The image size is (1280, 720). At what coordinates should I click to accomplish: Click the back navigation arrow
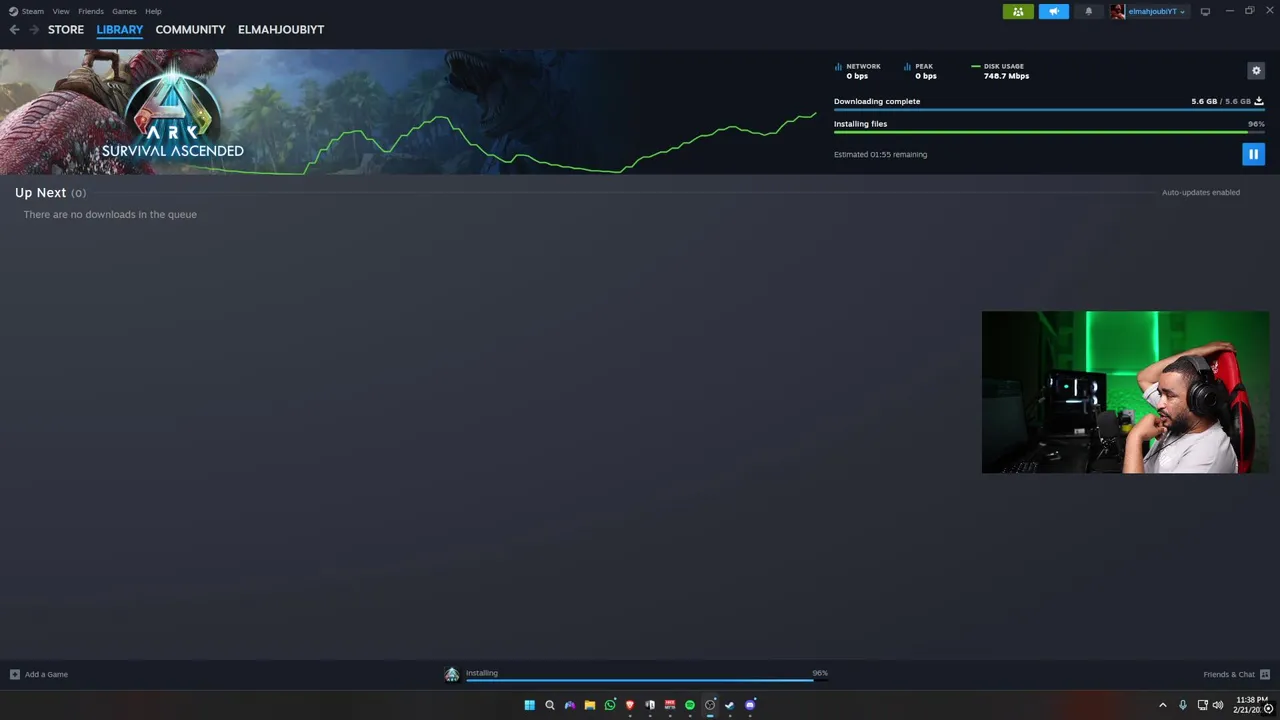coord(14,30)
